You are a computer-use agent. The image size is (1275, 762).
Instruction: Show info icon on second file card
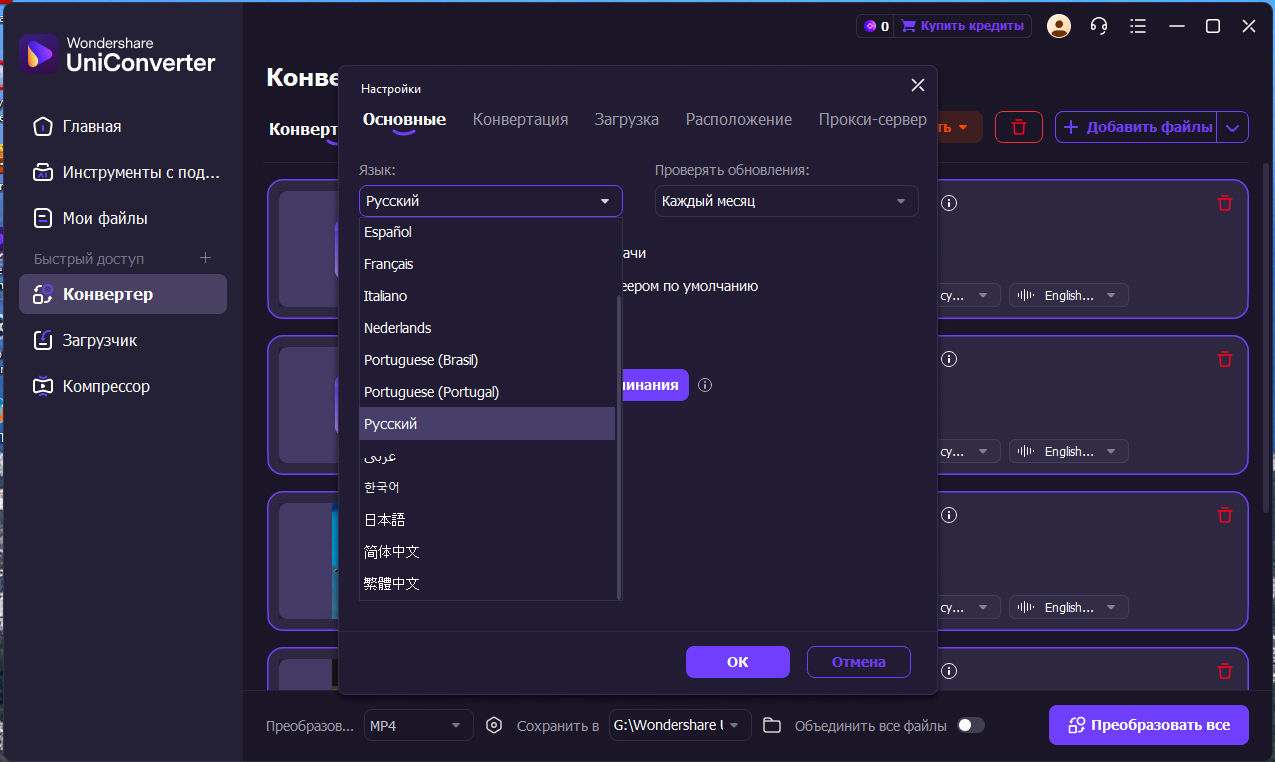(949, 359)
